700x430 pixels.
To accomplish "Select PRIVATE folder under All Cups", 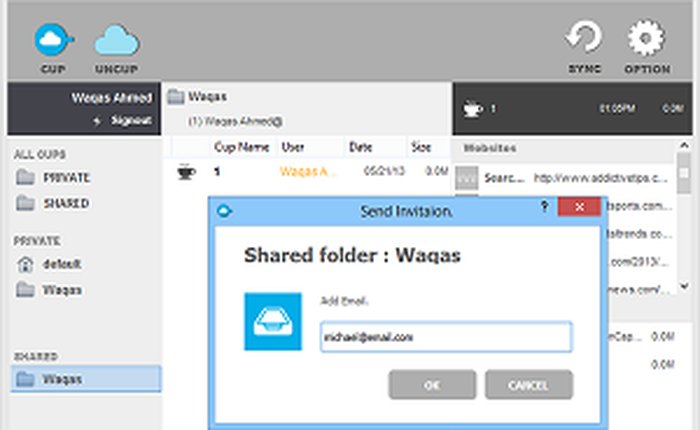I will point(66,177).
